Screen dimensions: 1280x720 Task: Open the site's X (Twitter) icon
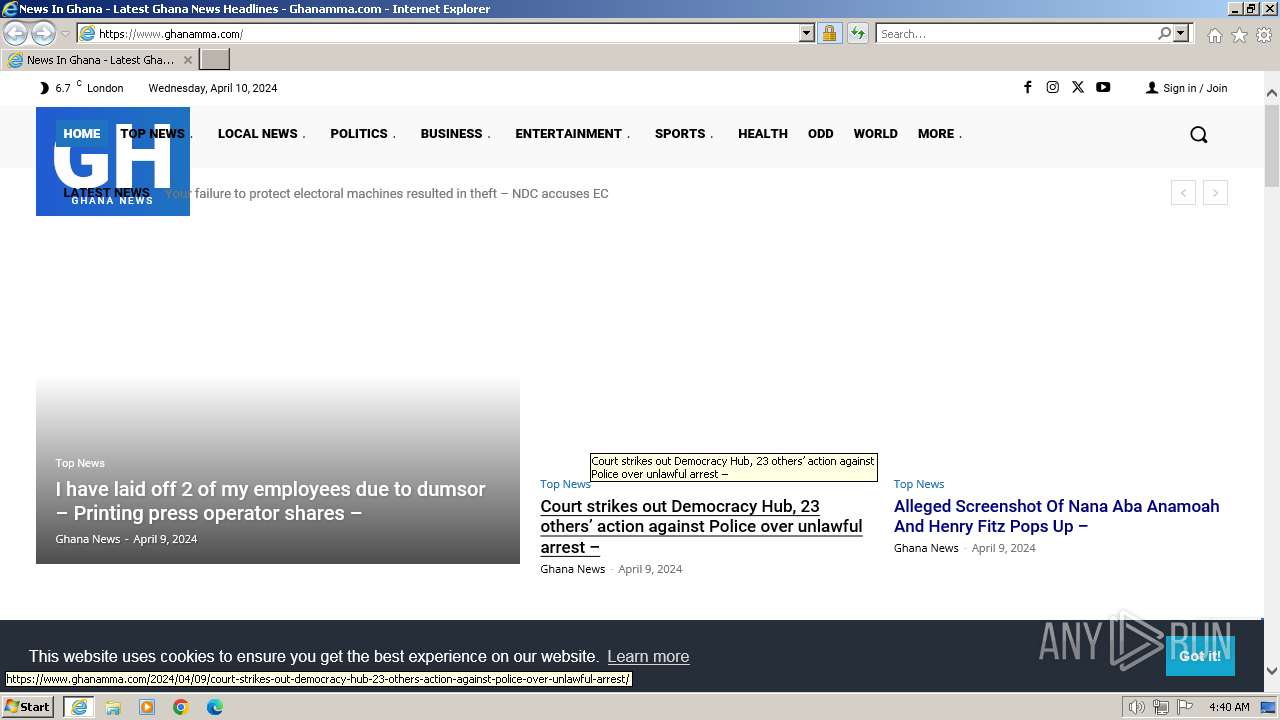click(1077, 87)
